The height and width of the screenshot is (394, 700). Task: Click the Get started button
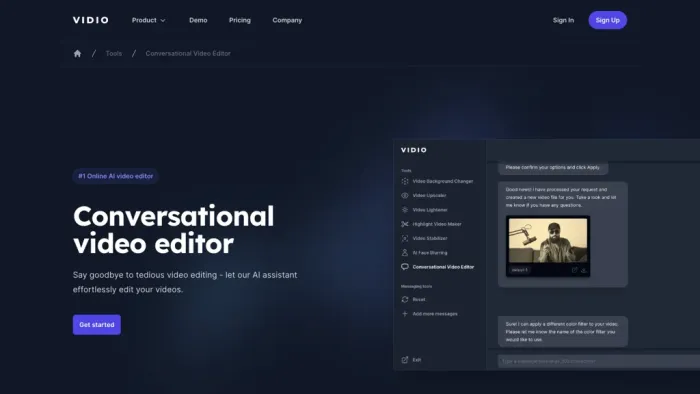[97, 325]
